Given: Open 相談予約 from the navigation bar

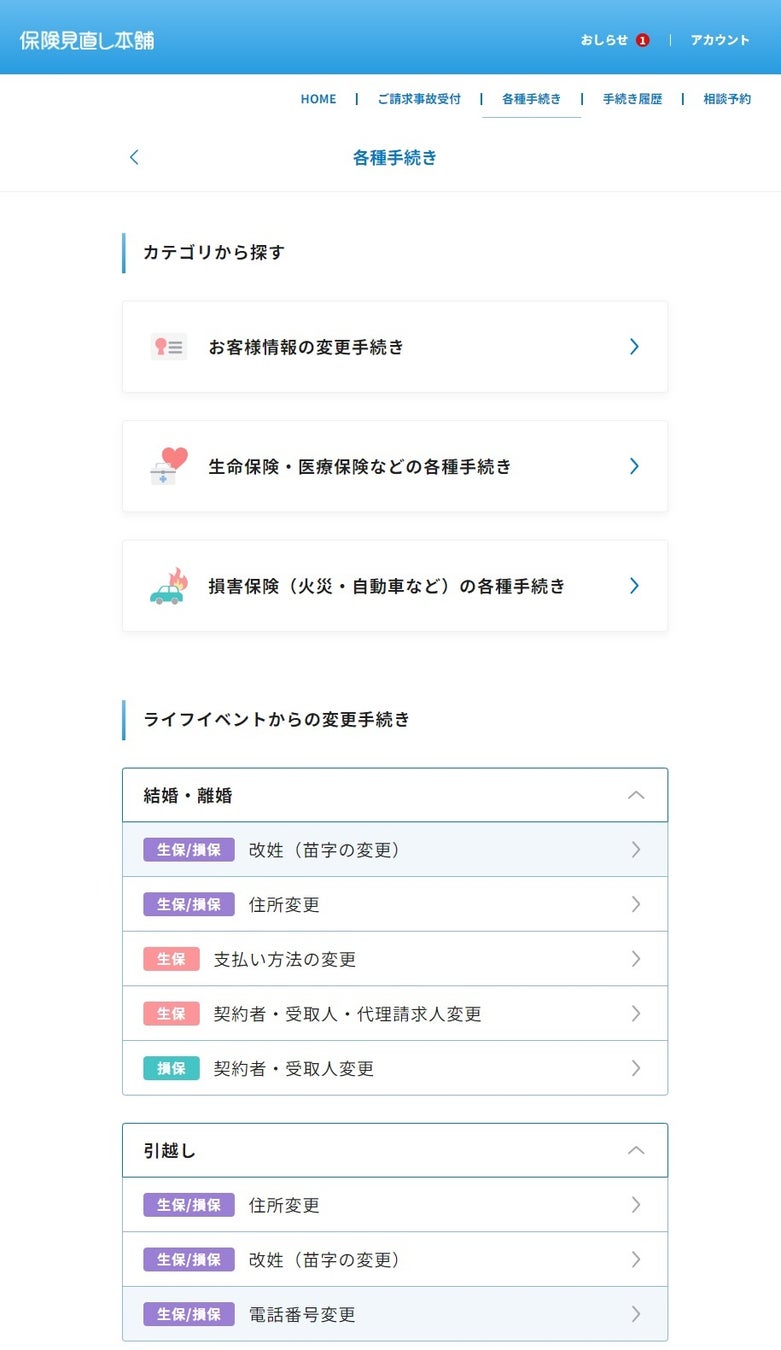Looking at the screenshot, I should pos(727,99).
